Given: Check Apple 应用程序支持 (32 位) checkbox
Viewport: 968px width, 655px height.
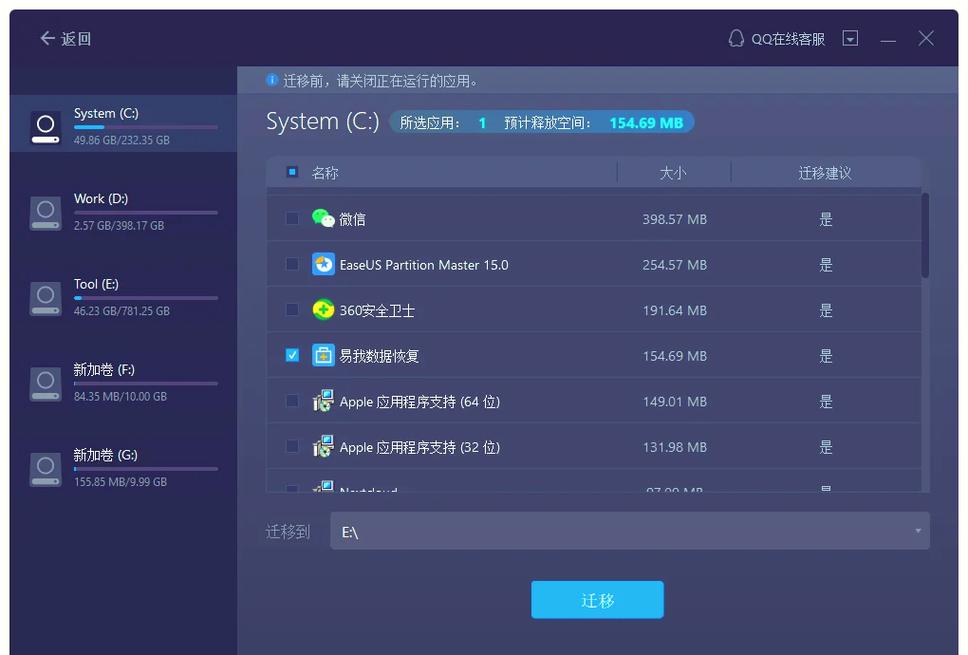Looking at the screenshot, I should (293, 446).
